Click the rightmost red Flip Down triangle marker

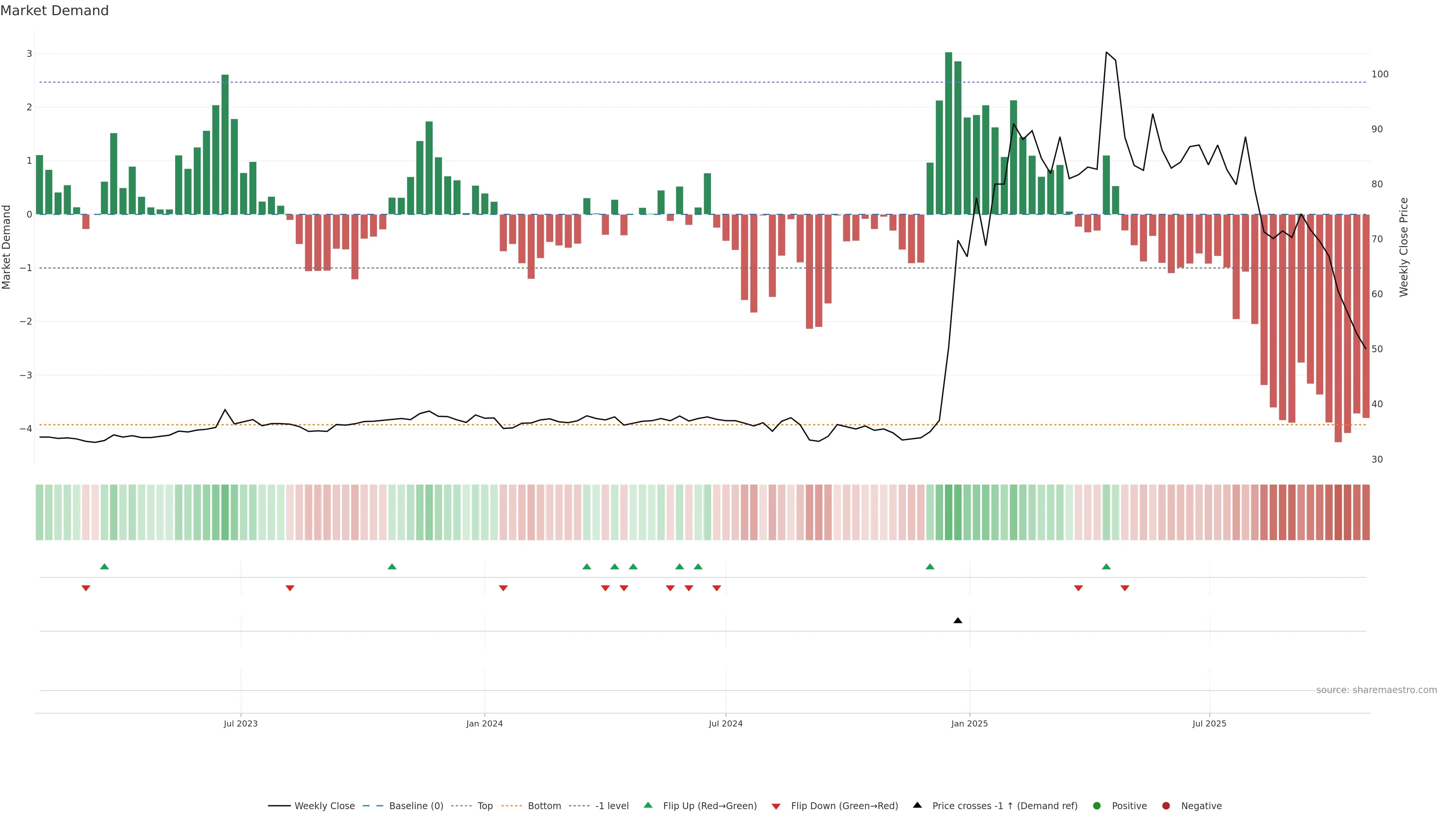(x=1125, y=588)
